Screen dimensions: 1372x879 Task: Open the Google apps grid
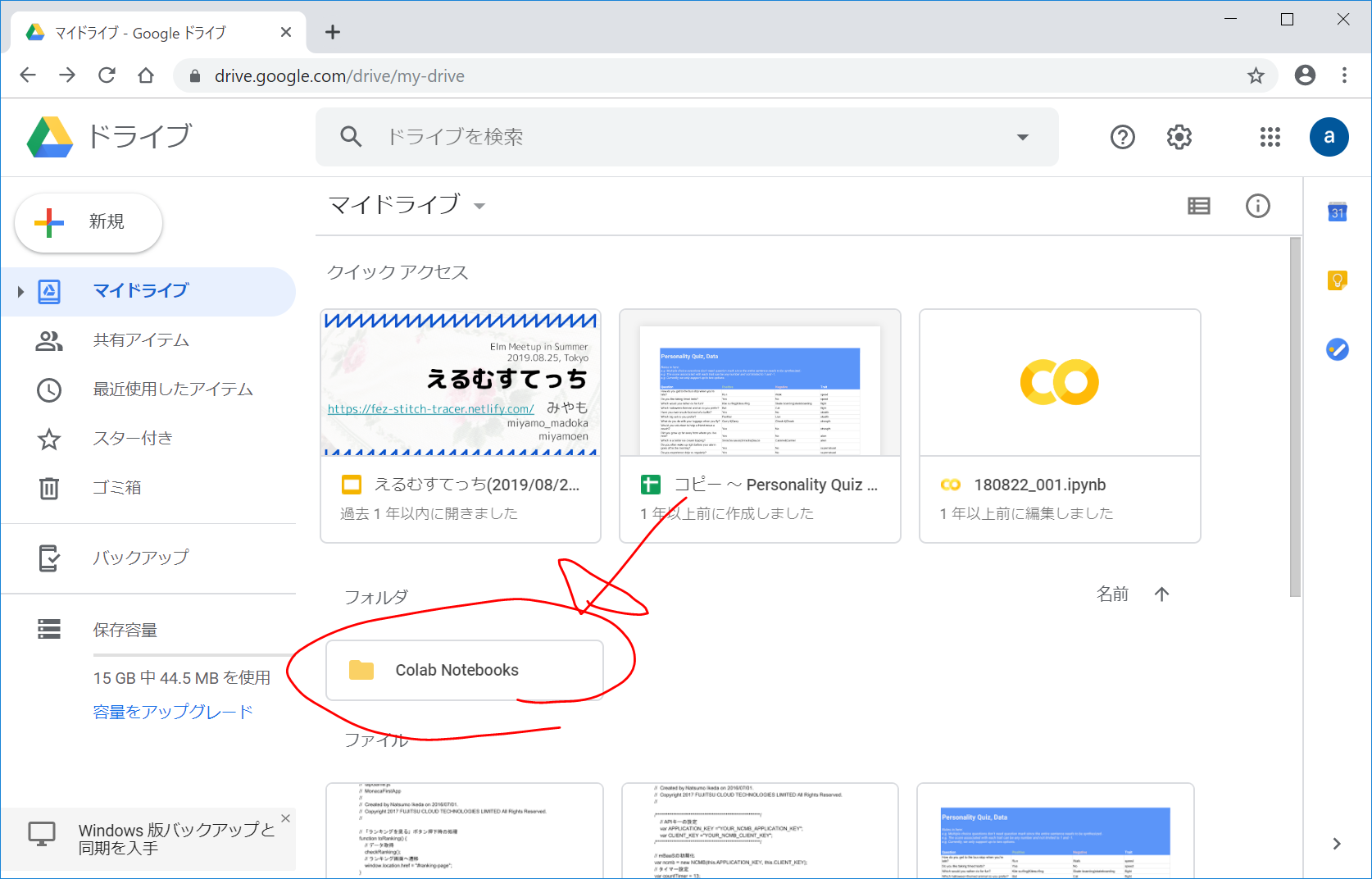[x=1270, y=137]
